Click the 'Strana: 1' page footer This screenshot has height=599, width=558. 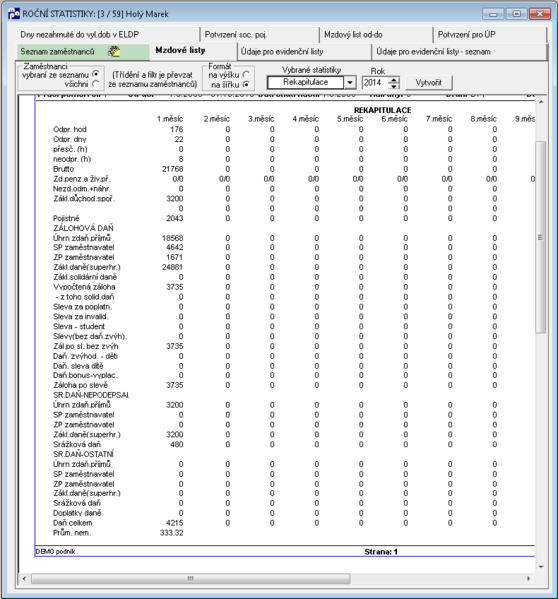coord(381,552)
